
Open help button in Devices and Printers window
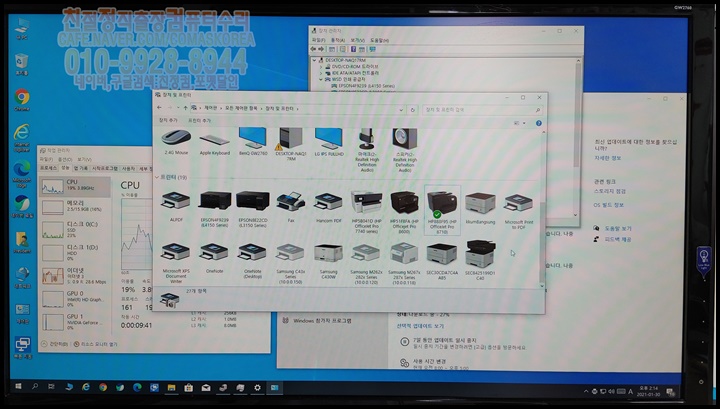tap(539, 123)
